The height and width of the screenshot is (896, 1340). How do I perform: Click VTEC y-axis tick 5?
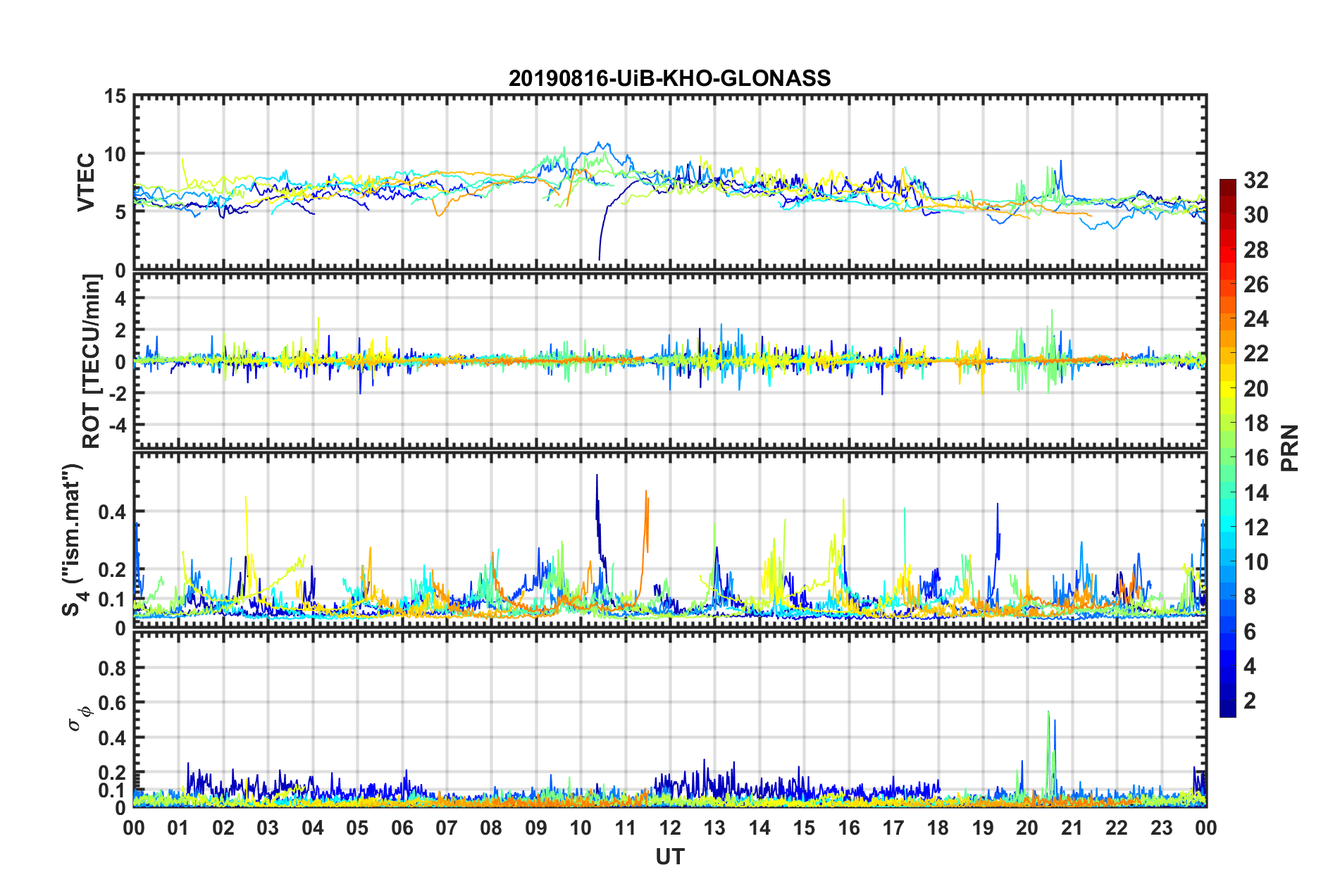coord(120,212)
